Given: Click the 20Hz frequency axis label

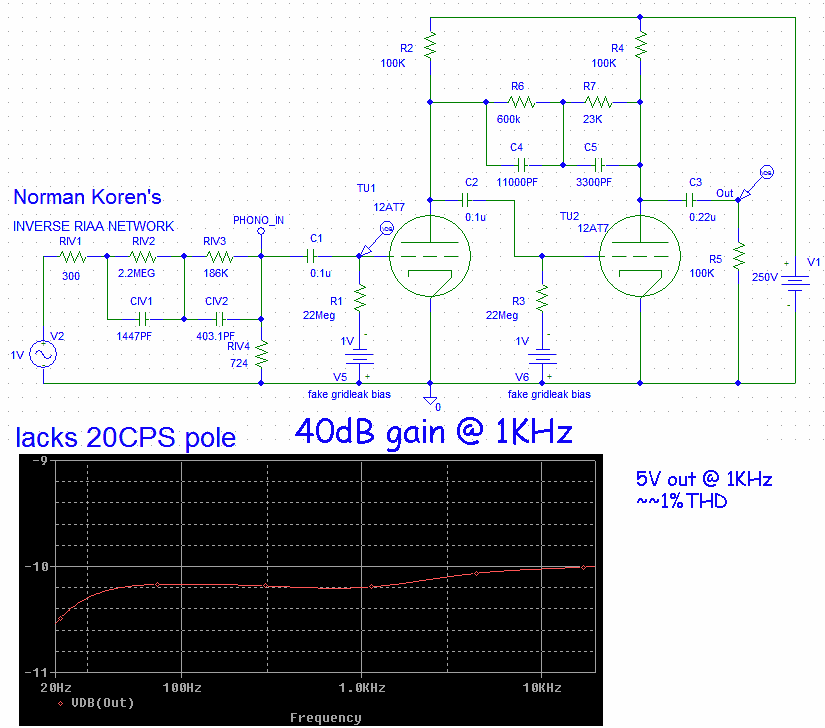Looking at the screenshot, I should [56, 687].
